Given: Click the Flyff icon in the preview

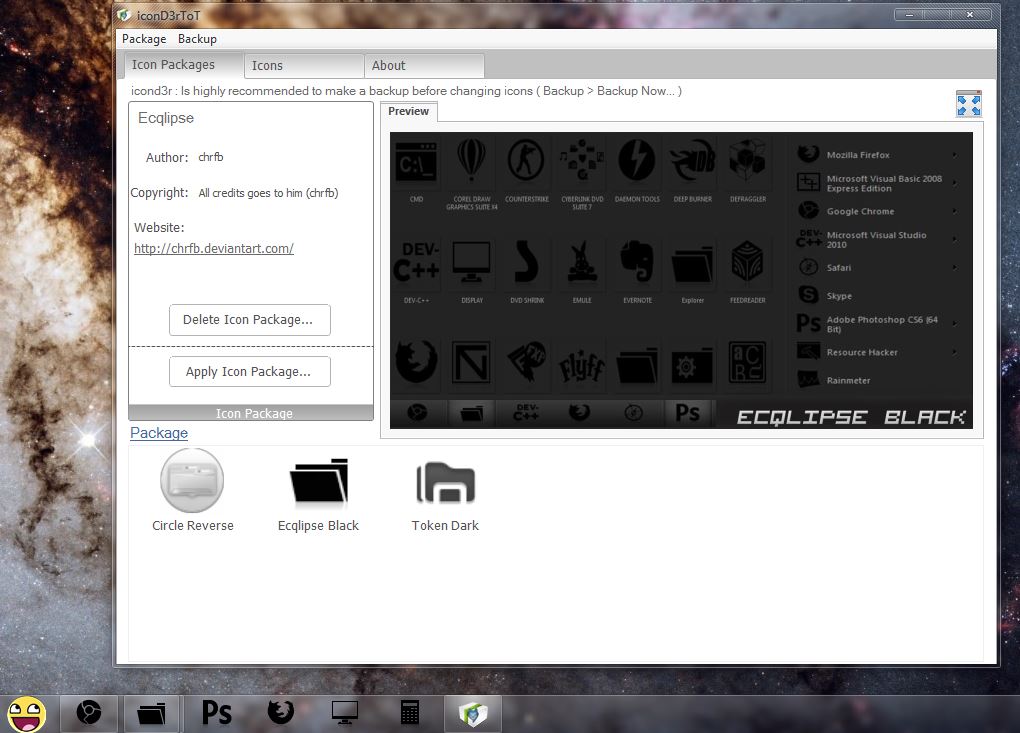Looking at the screenshot, I should [x=582, y=364].
